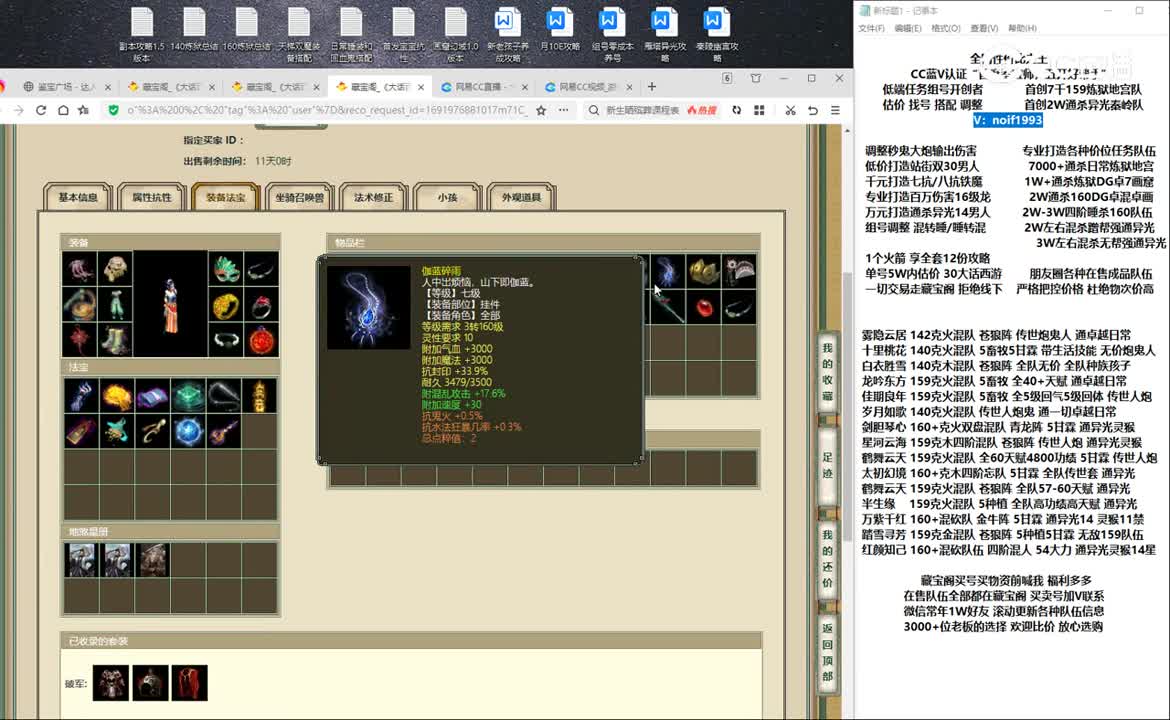1170x720 pixels.
Task: Open the 组号零成本养号 desktop document
Action: (612, 35)
